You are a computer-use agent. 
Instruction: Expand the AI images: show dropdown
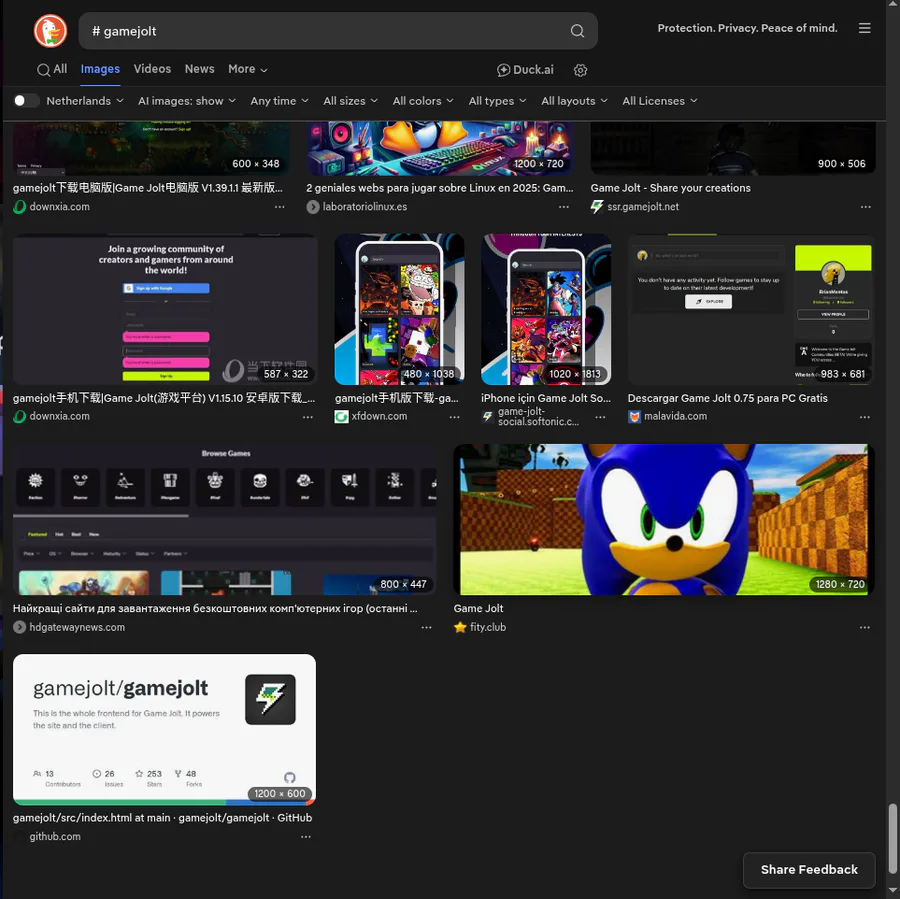tap(187, 100)
